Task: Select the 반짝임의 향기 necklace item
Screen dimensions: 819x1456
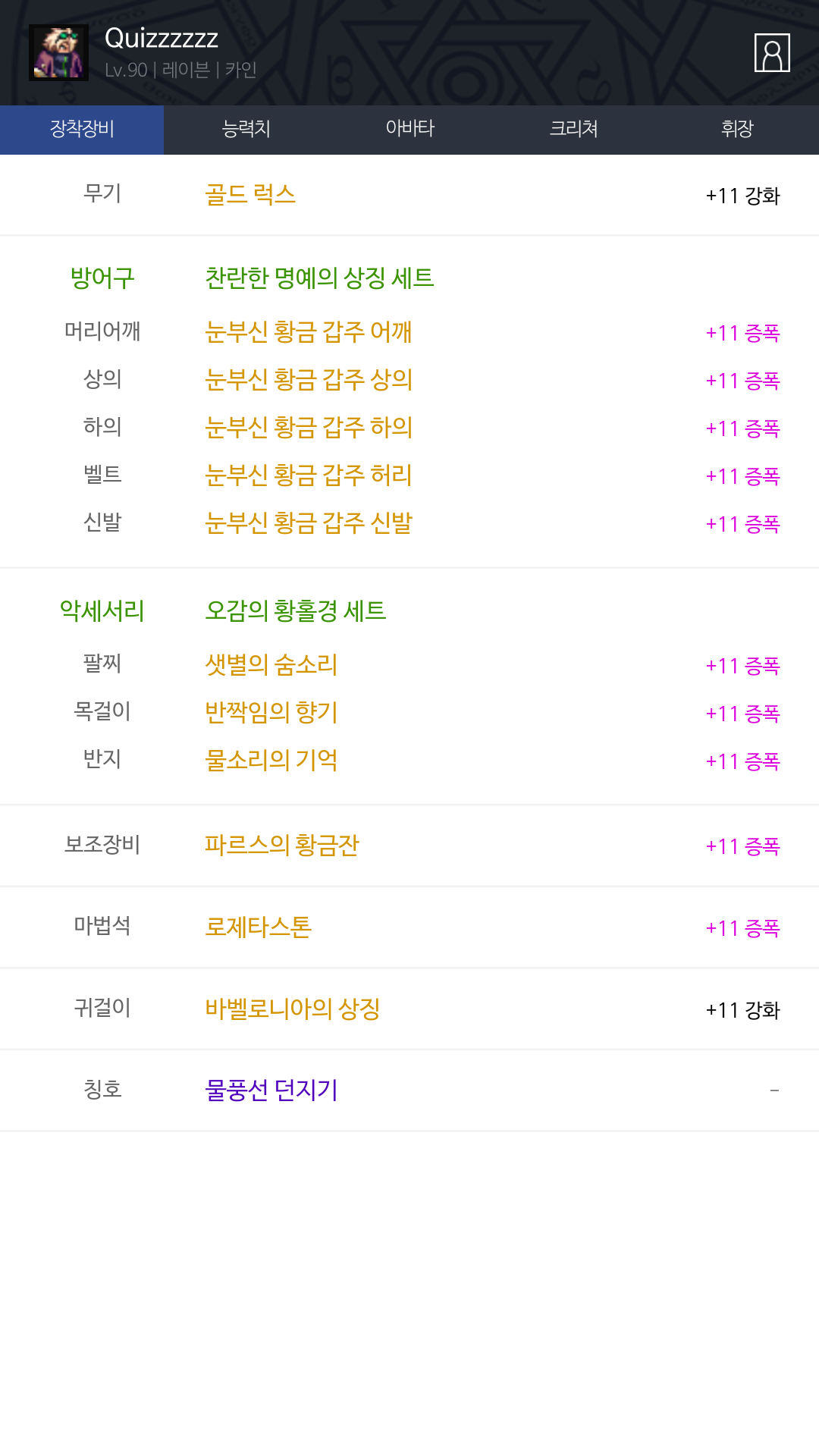Action: [271, 713]
